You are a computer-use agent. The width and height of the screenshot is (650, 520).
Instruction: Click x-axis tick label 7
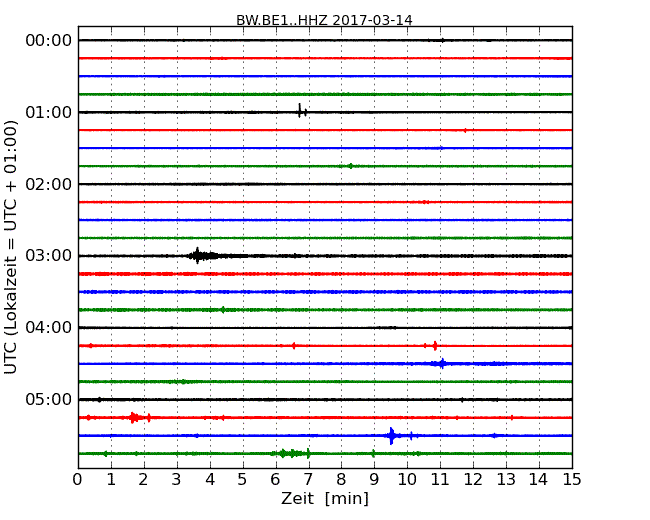click(308, 480)
